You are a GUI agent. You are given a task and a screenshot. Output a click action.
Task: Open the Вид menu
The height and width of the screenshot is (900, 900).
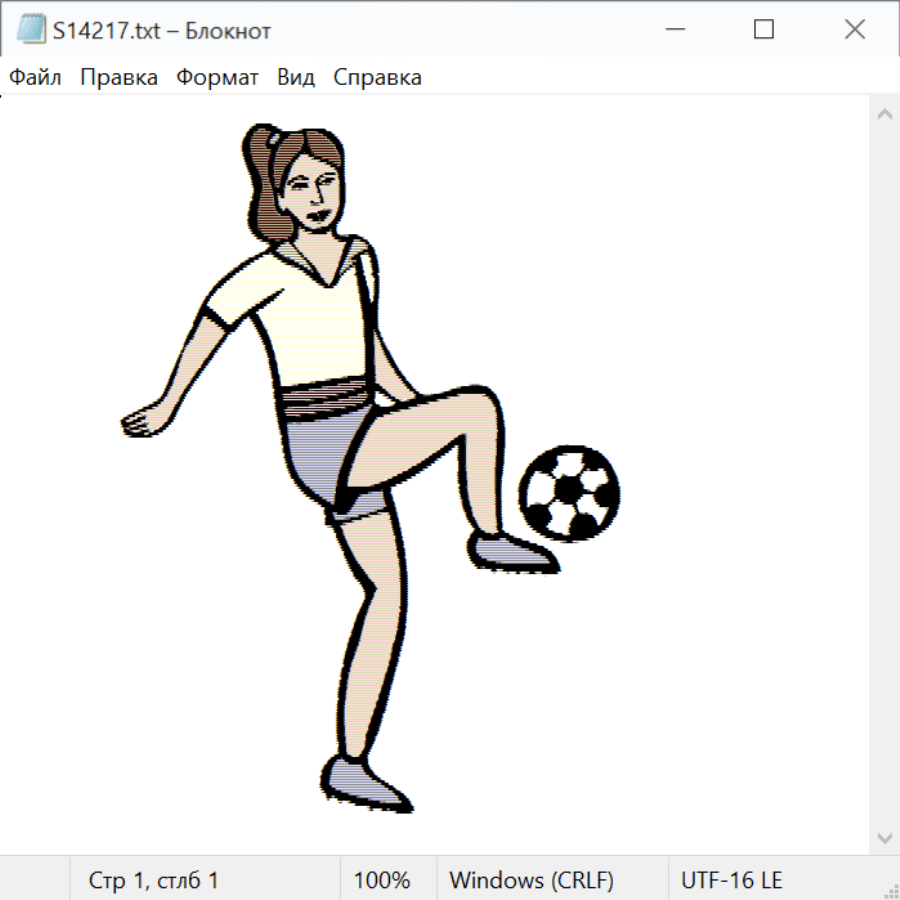(296, 78)
